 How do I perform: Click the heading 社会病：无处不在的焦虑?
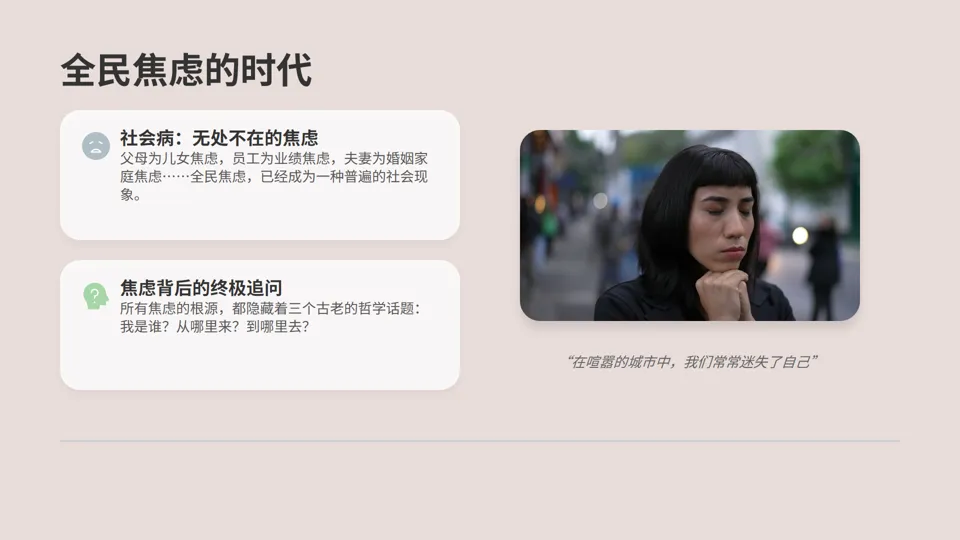[219, 138]
